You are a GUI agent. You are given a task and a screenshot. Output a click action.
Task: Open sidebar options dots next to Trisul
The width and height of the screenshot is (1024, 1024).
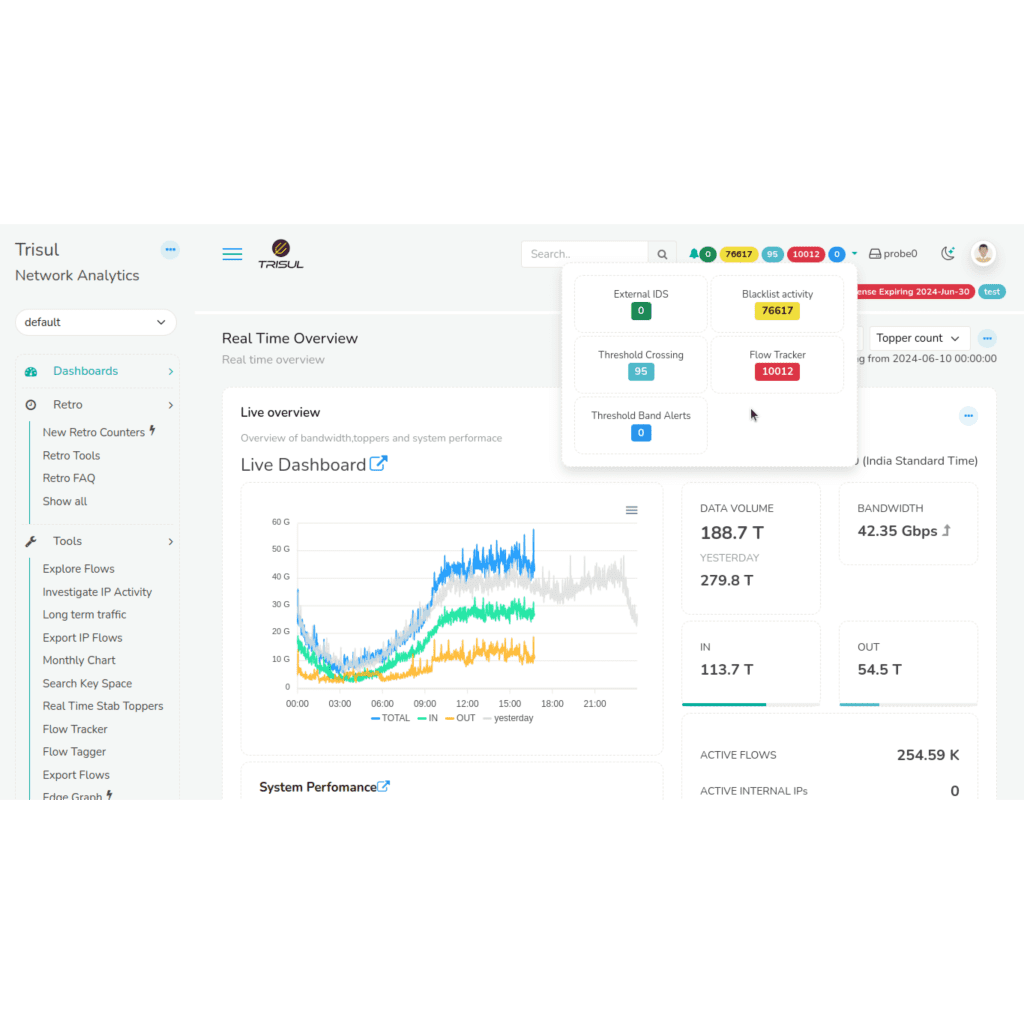(x=170, y=249)
